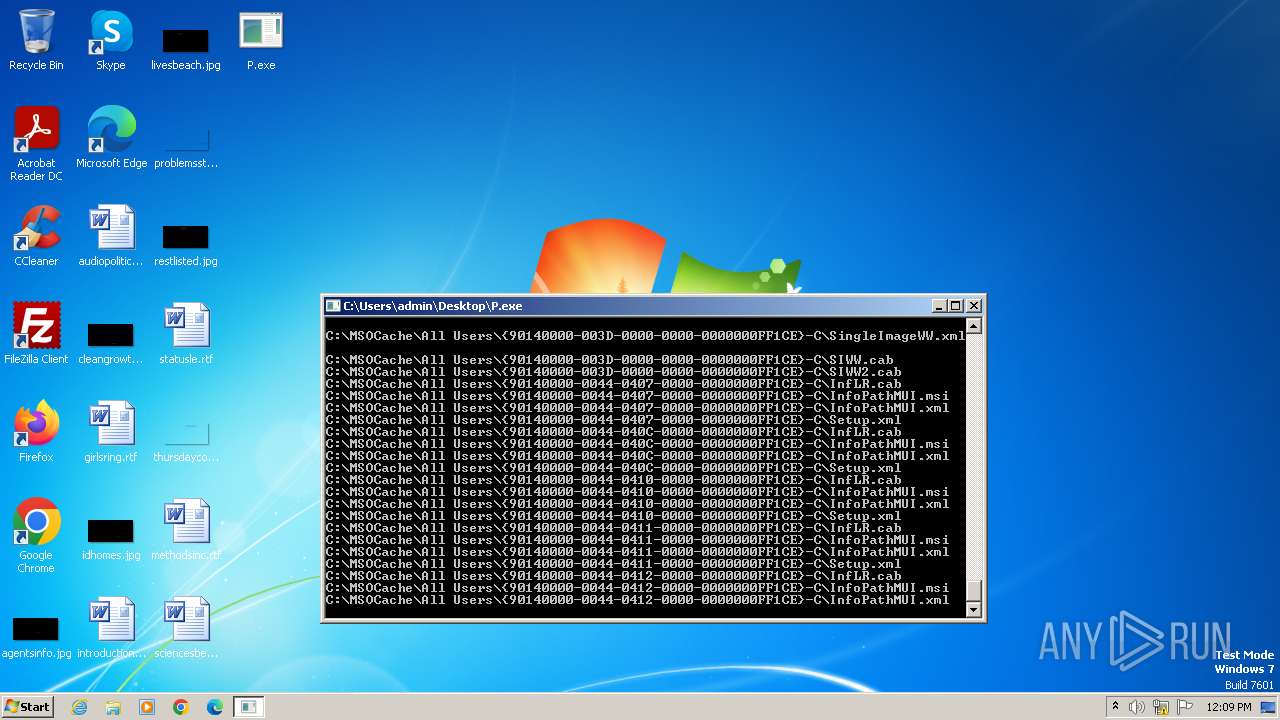Screen dimensions: 1280x720
Task: Click the 0044-0410 Setup.xml console line
Action: click(613, 516)
